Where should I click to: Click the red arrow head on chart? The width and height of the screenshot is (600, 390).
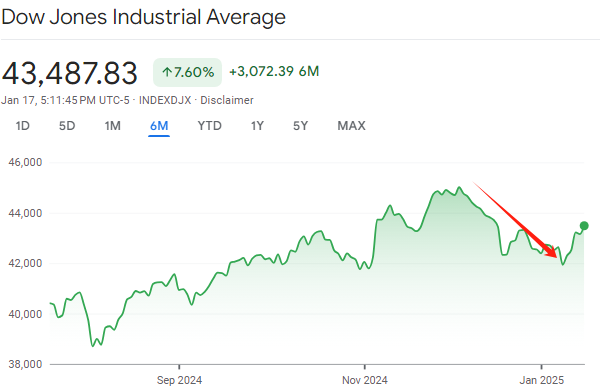pyautogui.click(x=552, y=253)
